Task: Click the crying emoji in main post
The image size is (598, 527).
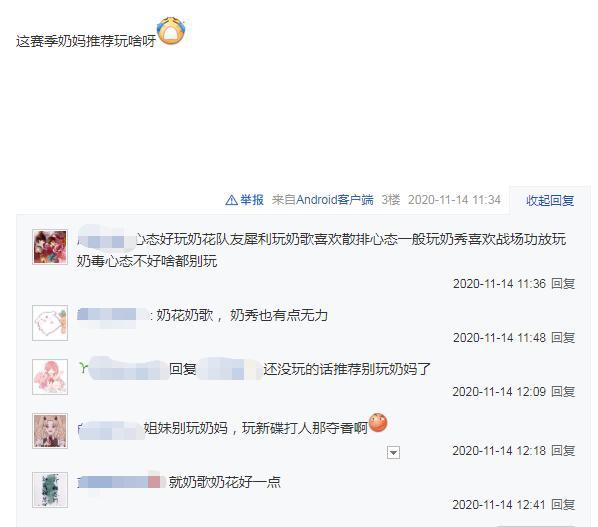Action: (x=171, y=31)
